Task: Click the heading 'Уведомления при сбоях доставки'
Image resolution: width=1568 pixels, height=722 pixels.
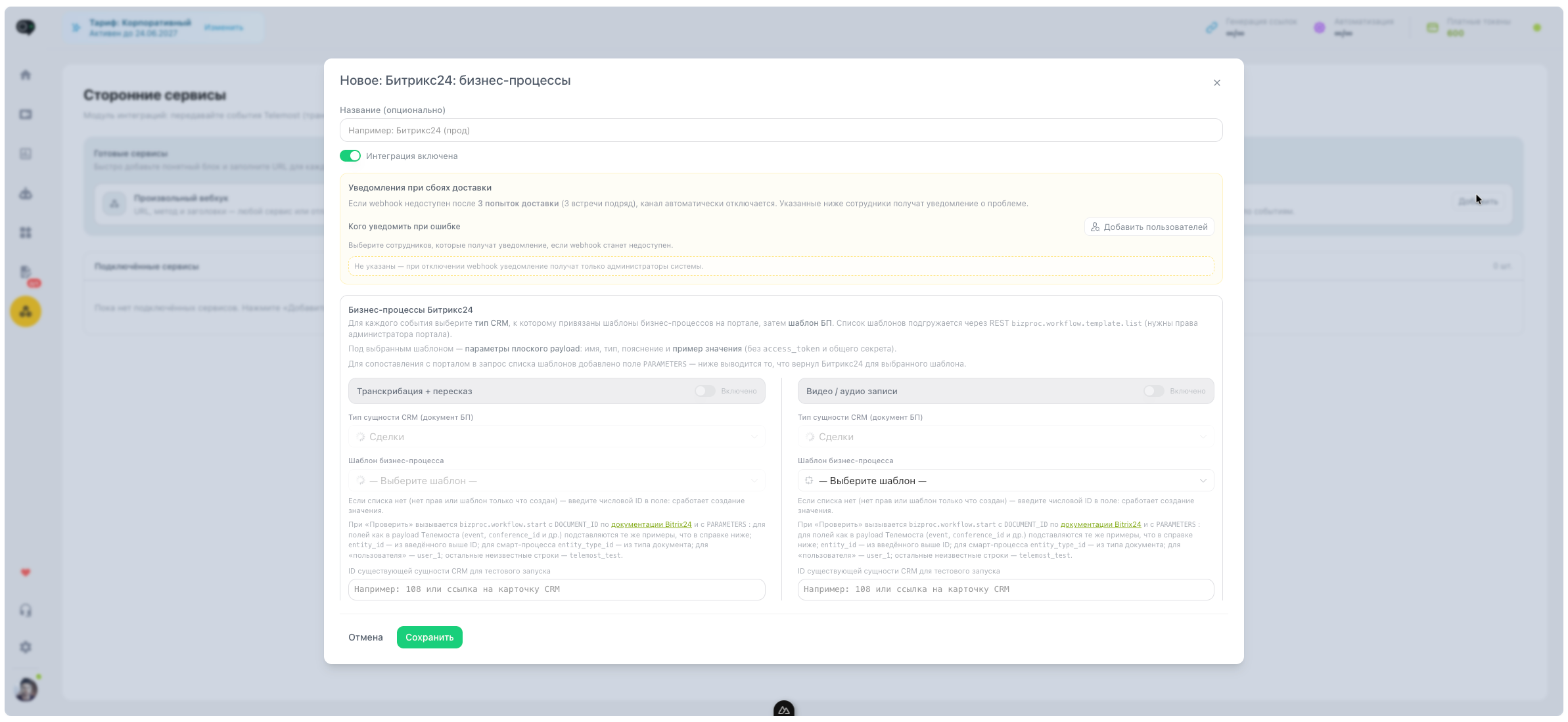Action: point(420,188)
